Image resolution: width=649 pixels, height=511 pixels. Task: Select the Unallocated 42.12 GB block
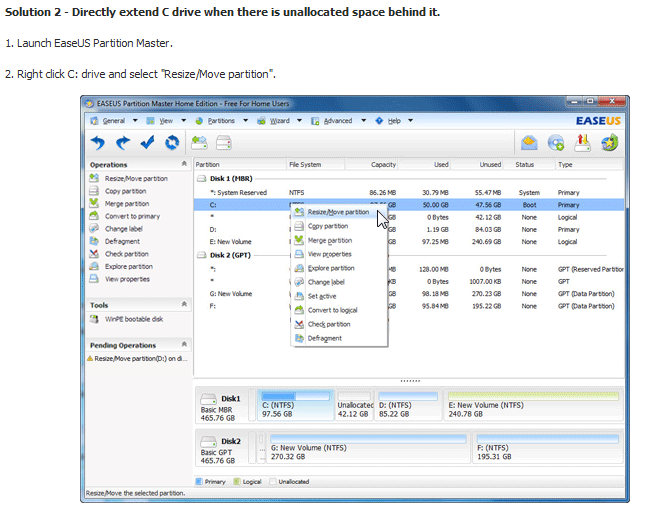coord(354,405)
